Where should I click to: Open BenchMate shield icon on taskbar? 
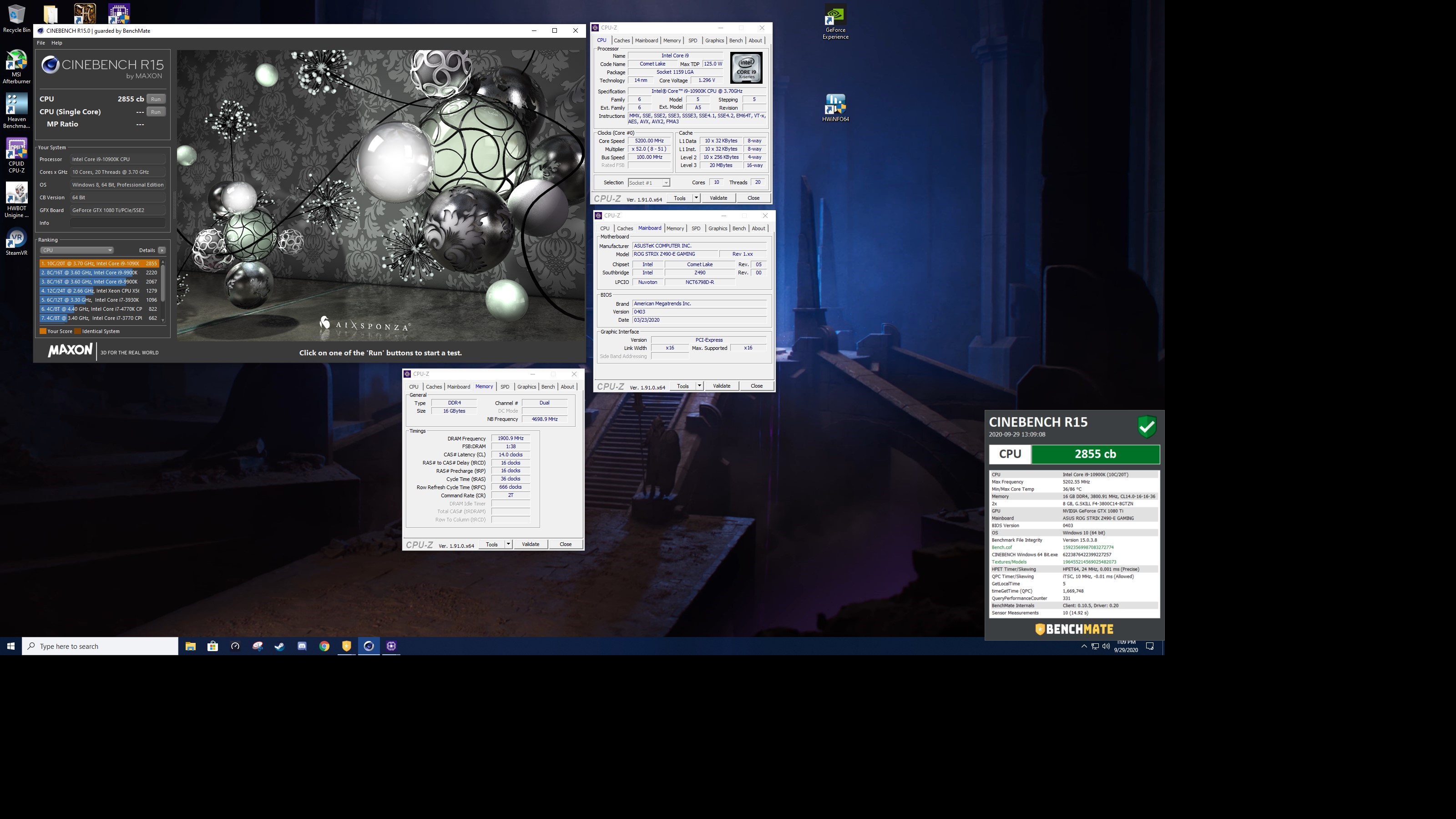[346, 646]
